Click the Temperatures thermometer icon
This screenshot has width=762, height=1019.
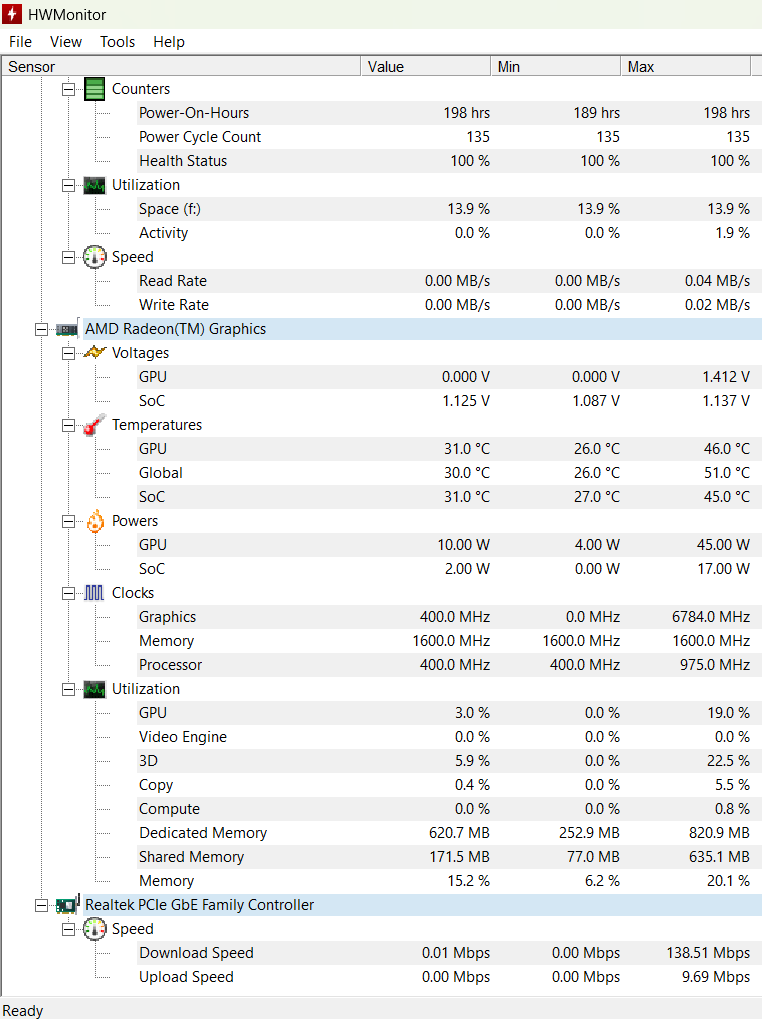[95, 425]
